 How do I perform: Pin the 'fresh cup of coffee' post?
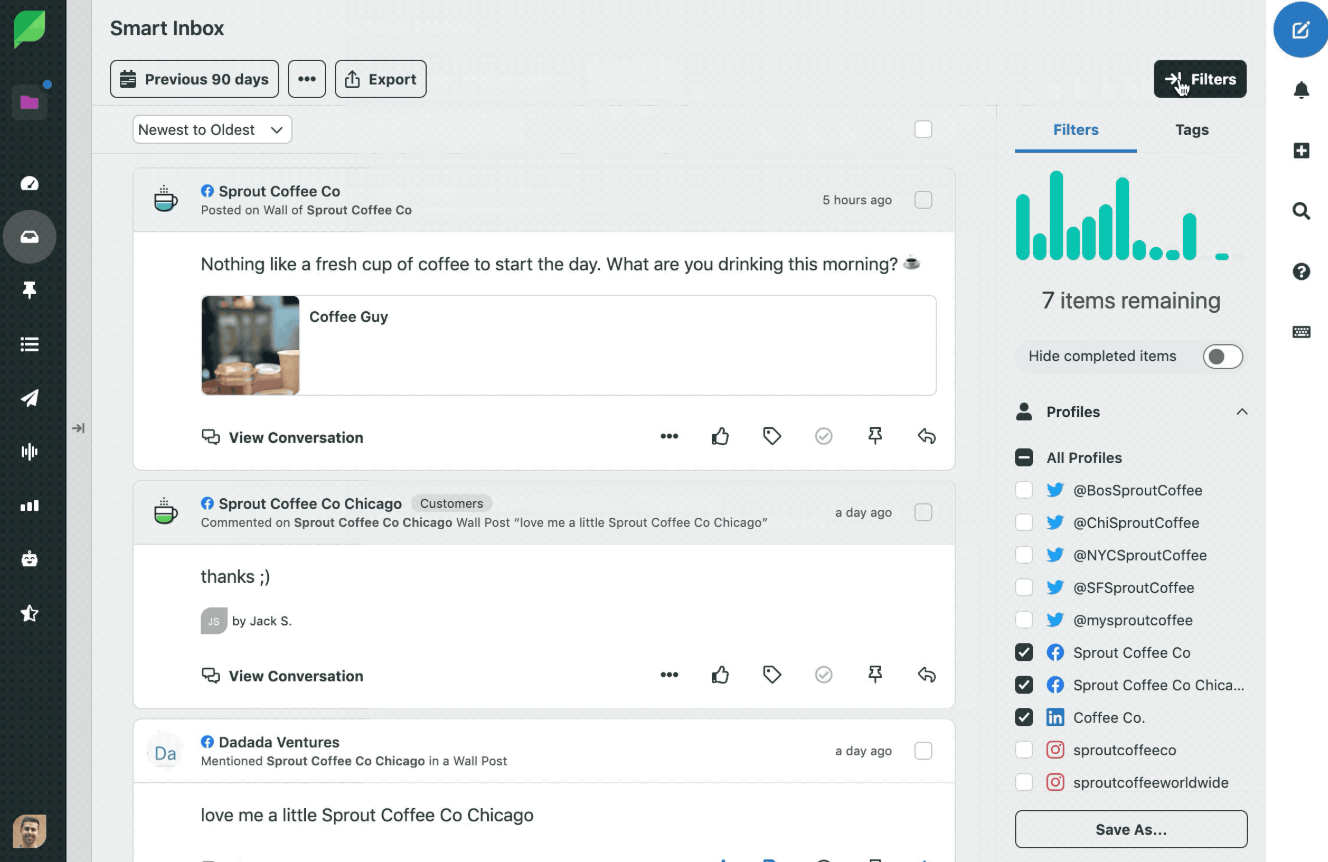(875, 436)
